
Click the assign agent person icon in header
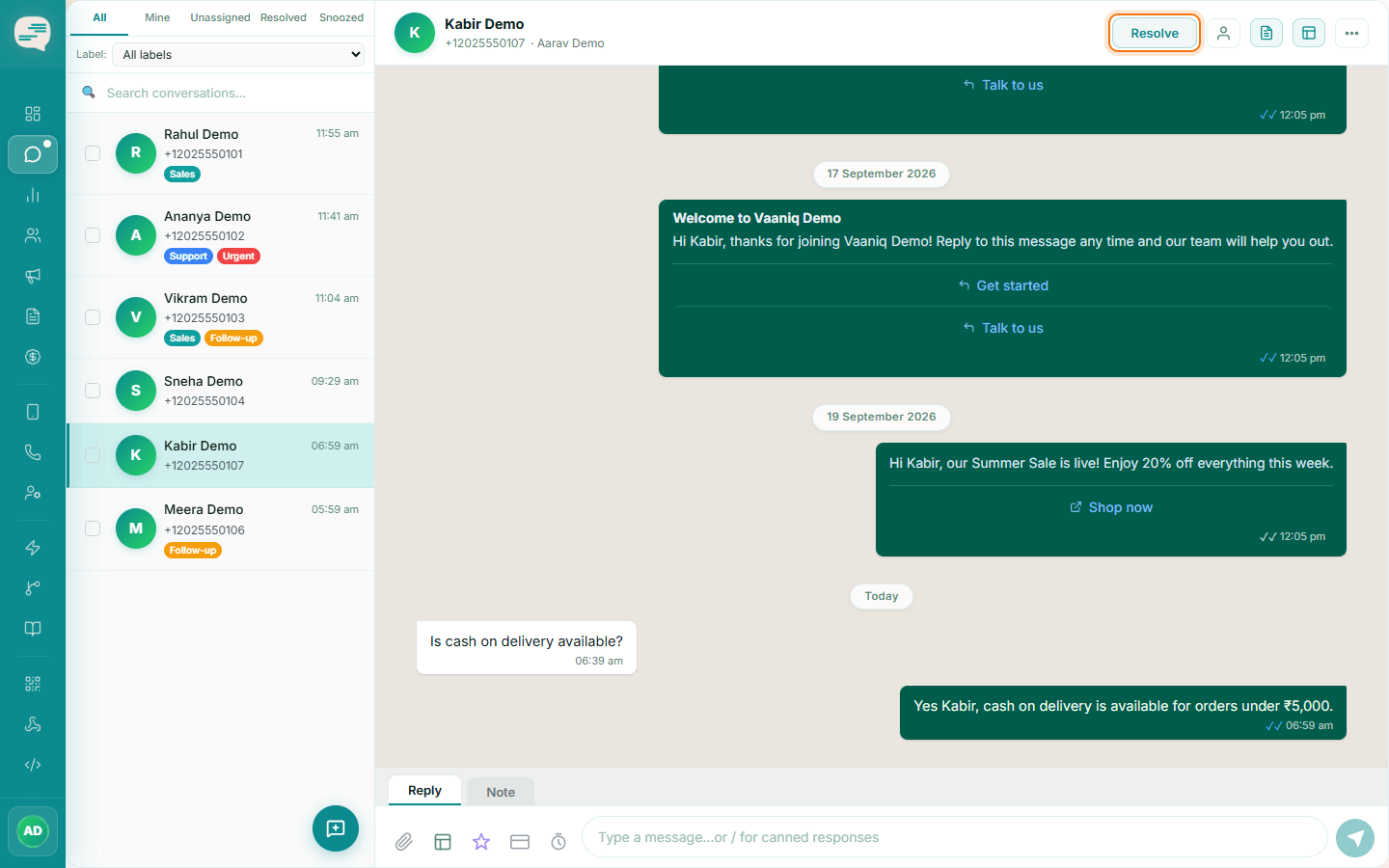pyautogui.click(x=1223, y=33)
